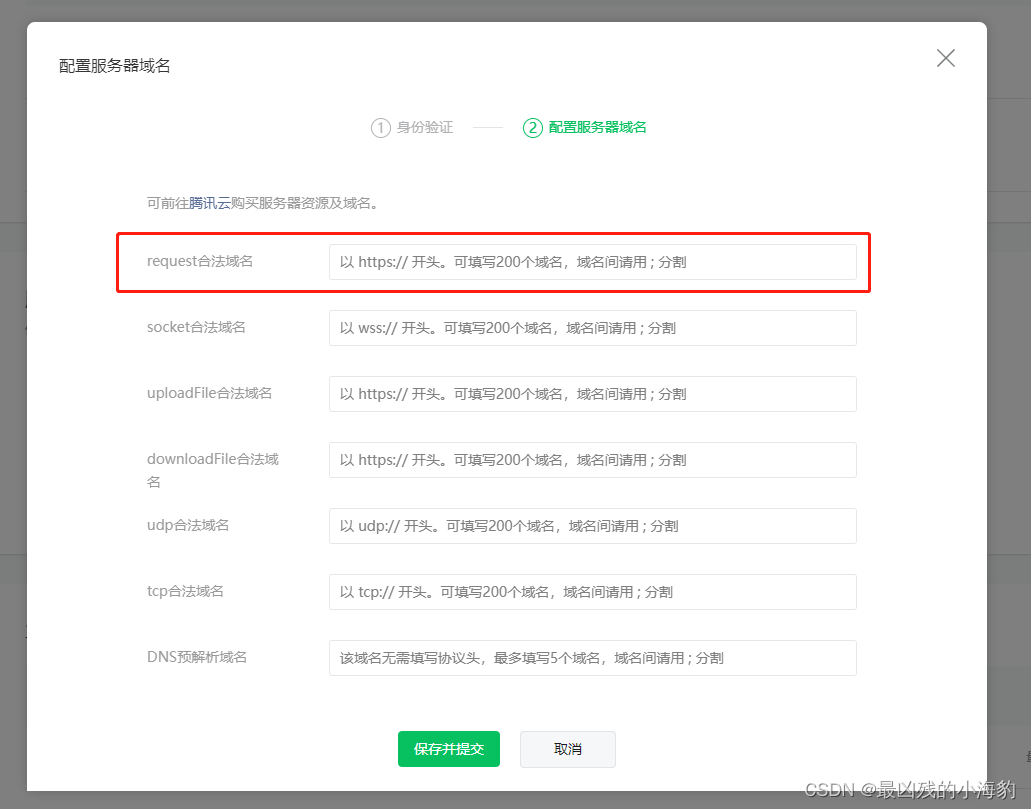Image resolution: width=1031 pixels, height=809 pixels.
Task: Click the socket合法域名 input field
Action: tap(592, 328)
